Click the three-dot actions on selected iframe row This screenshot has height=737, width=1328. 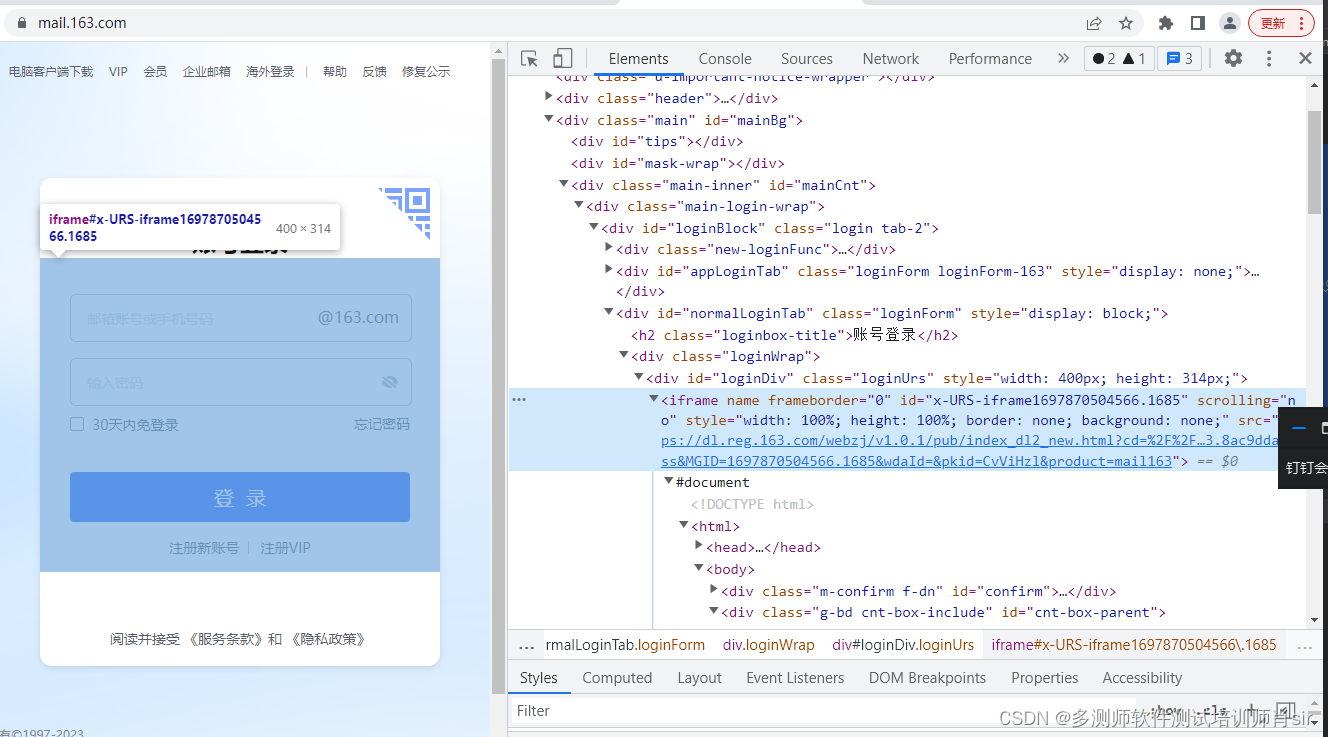tap(519, 399)
